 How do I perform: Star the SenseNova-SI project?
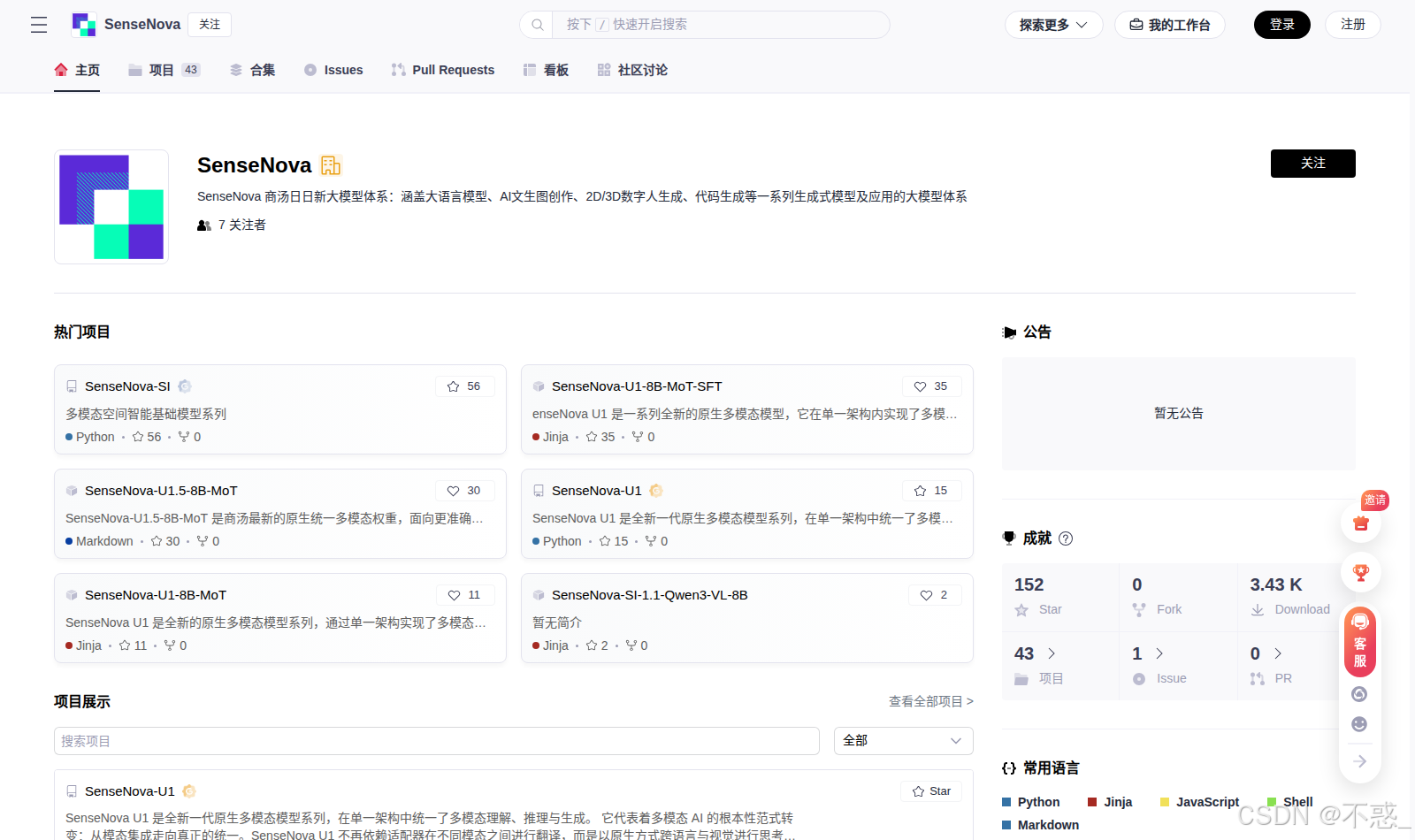click(464, 386)
